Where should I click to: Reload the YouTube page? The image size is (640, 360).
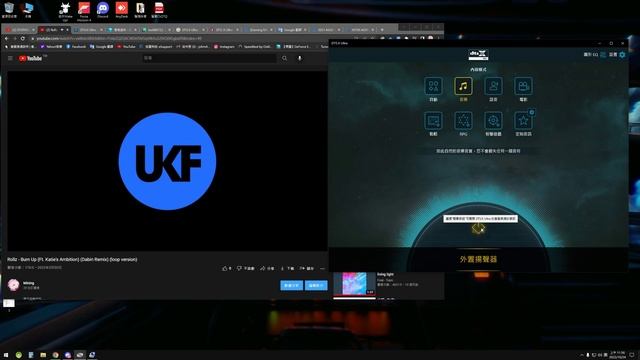coord(23,38)
